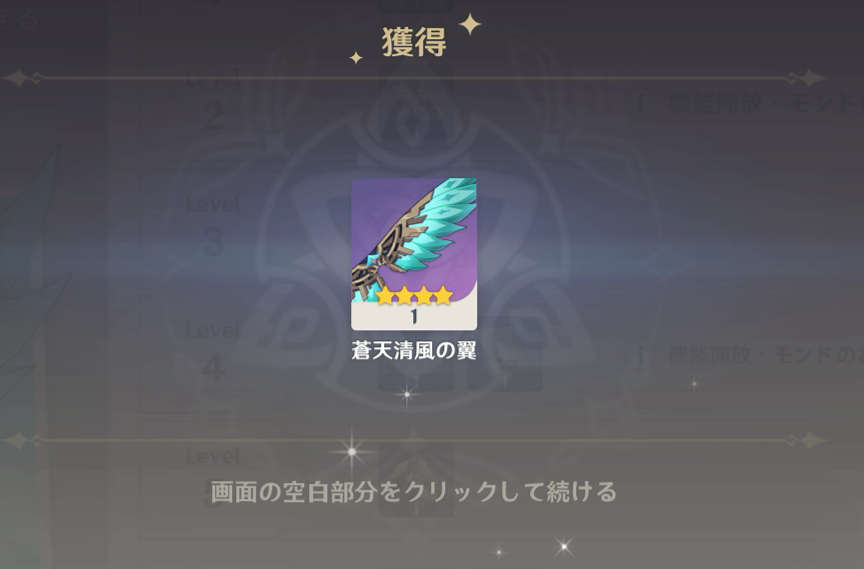864x569 pixels.
Task: Click the large sparkle beside 獲得 title
Action: coord(470,24)
